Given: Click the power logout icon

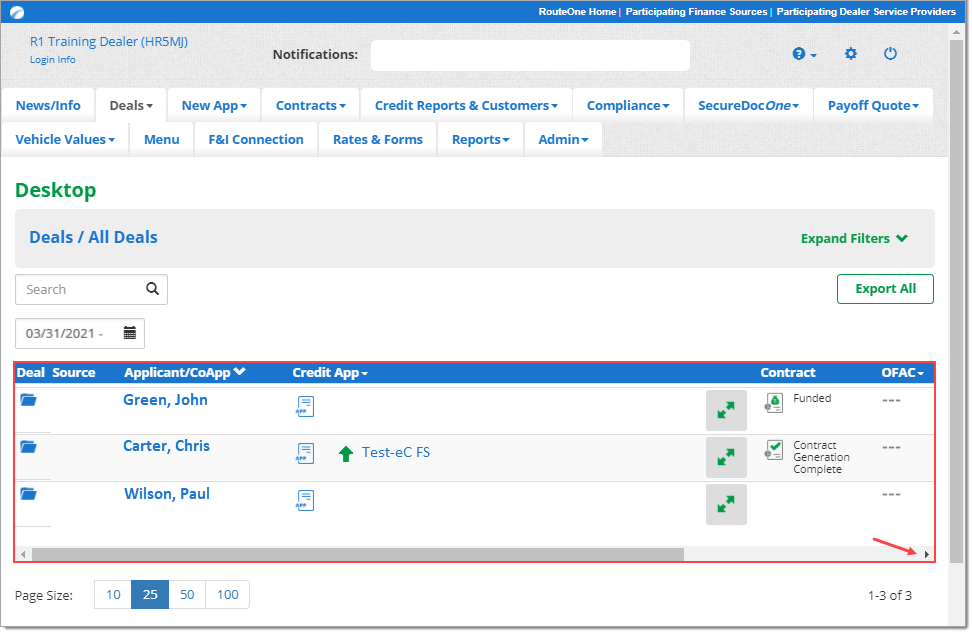Looking at the screenshot, I should (x=890, y=54).
